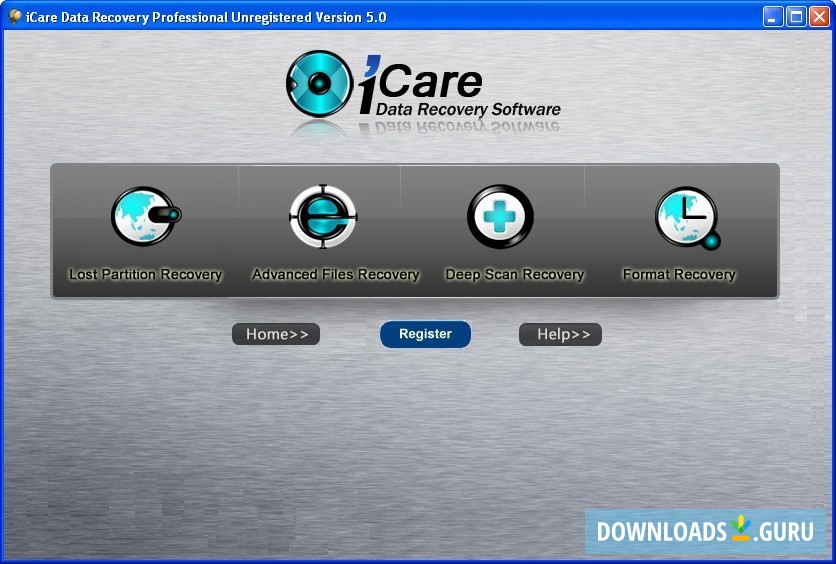The image size is (836, 564).
Task: Click the blue Register button
Action: pos(425,334)
